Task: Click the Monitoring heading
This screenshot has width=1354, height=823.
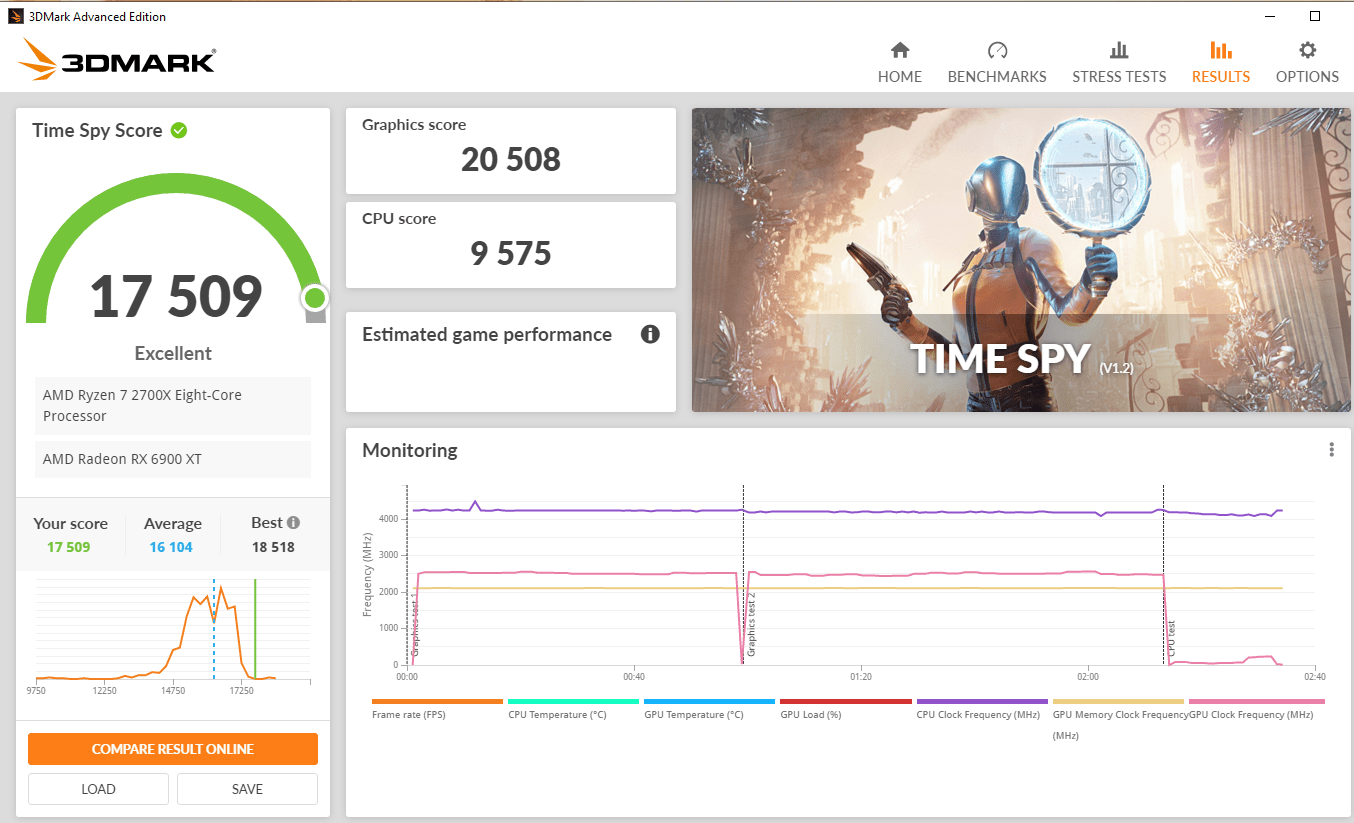Action: tap(410, 450)
